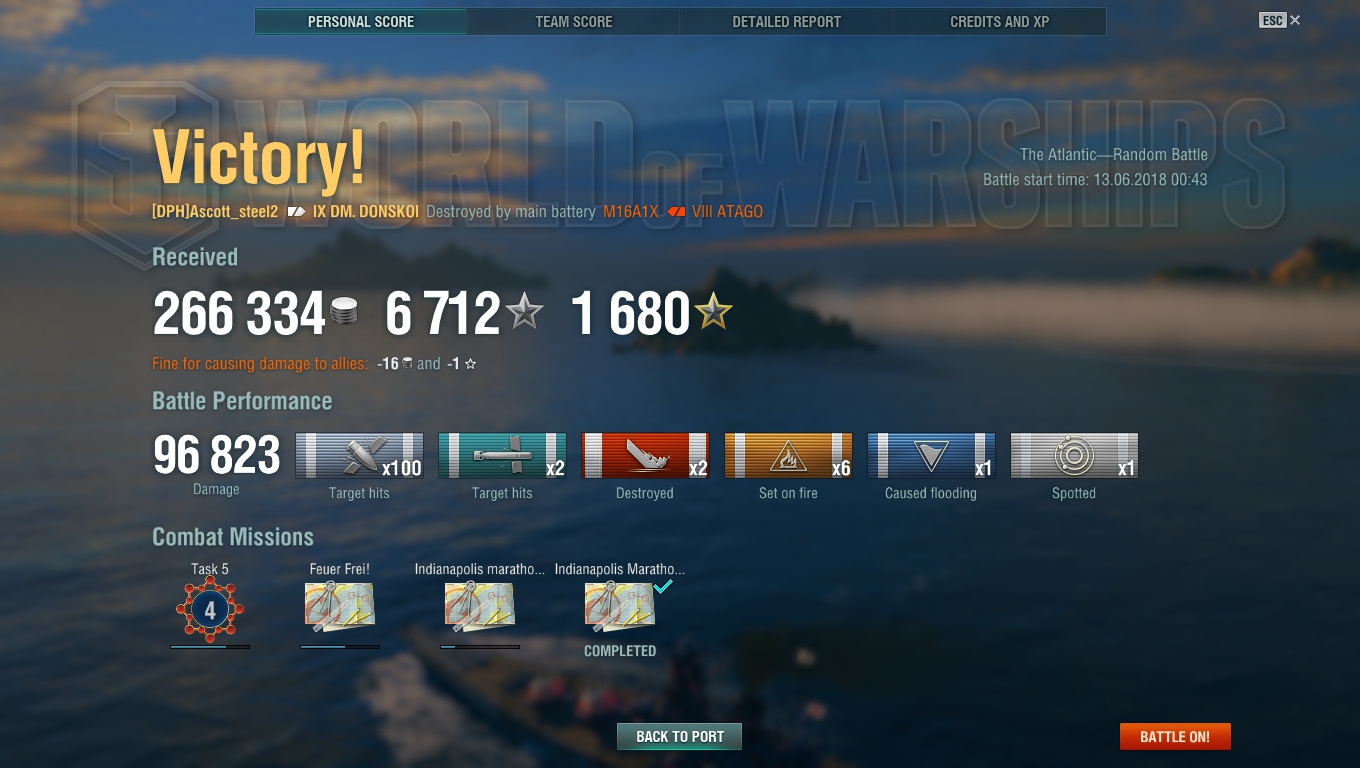Click the Task 5 progress bar
The width and height of the screenshot is (1360, 768).
point(210,647)
